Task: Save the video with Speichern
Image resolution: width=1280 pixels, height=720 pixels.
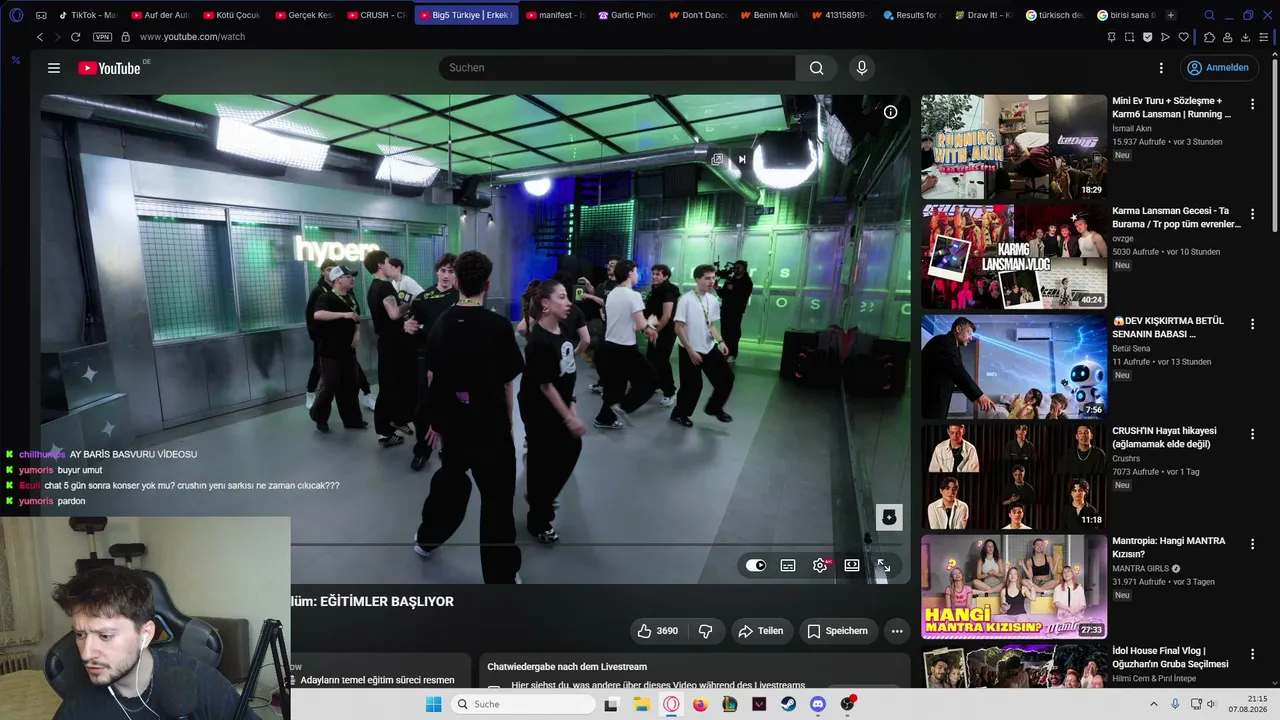Action: pos(838,631)
